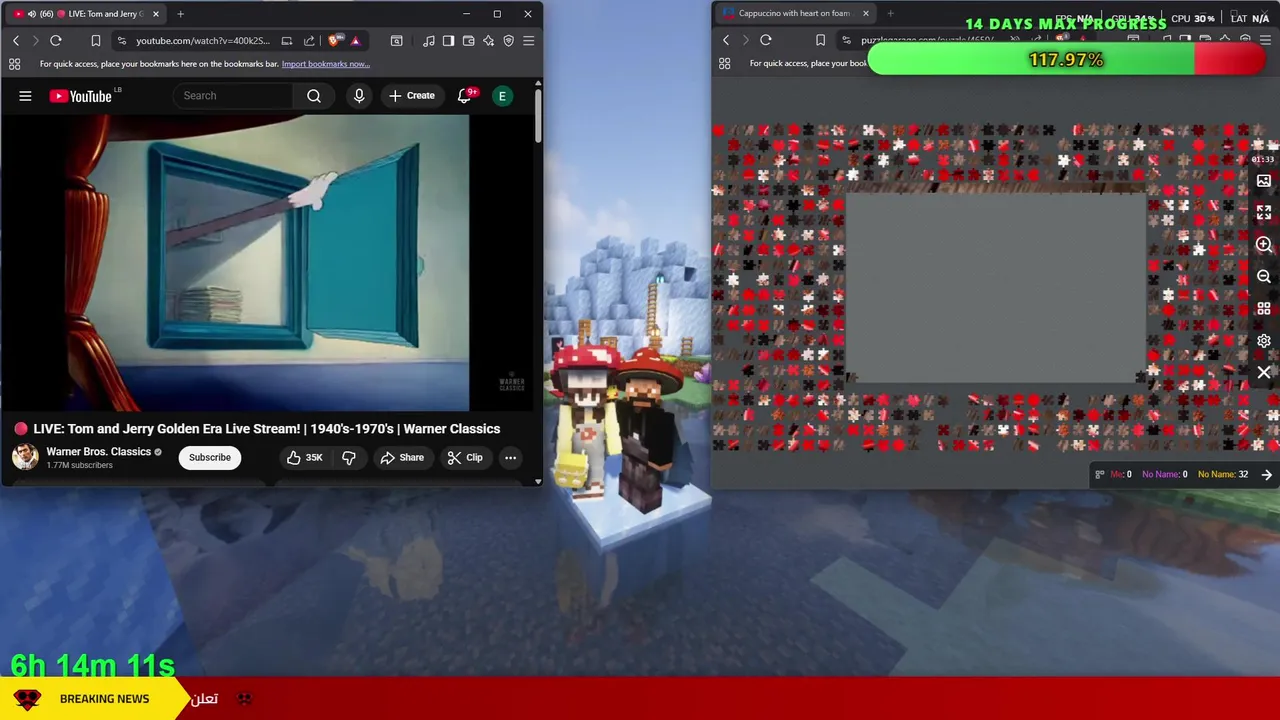
Task: Click the Warner Bros. Classics channel avatar
Action: click(25, 457)
